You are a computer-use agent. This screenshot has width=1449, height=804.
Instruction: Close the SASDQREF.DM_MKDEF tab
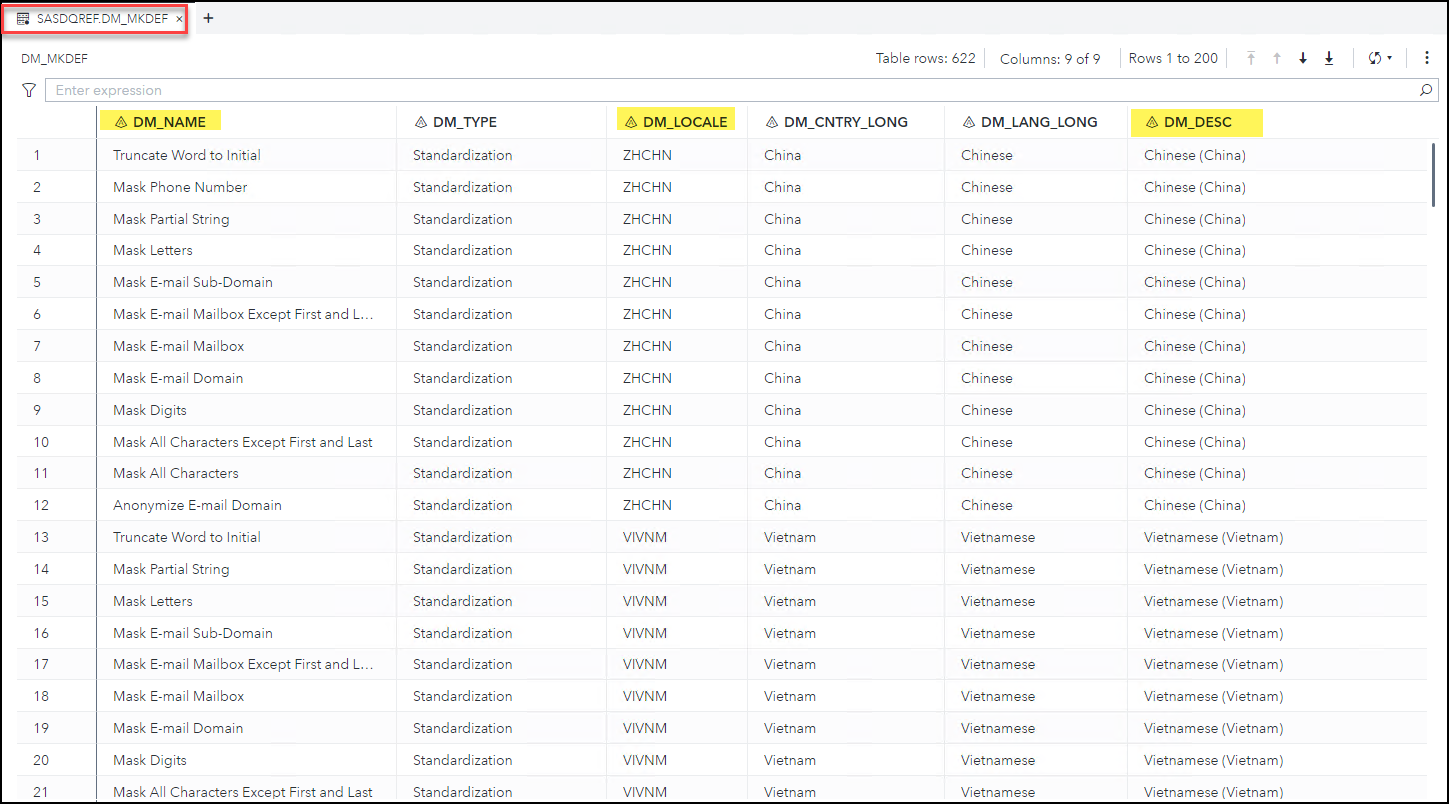pos(179,19)
